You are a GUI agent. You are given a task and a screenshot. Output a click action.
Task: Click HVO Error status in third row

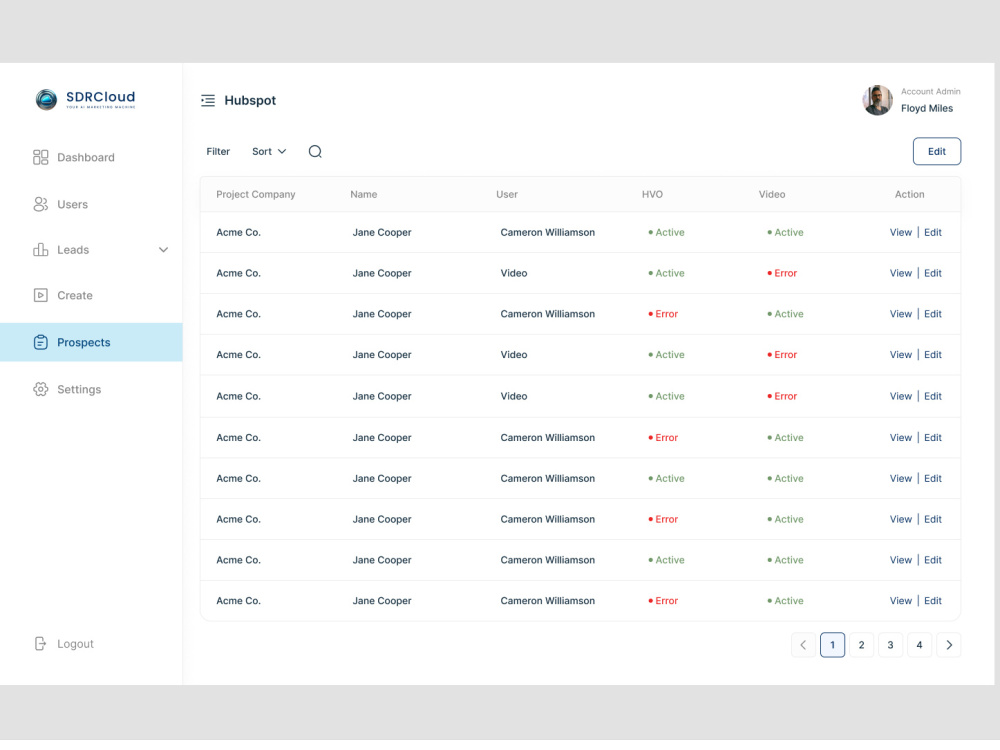pos(663,314)
